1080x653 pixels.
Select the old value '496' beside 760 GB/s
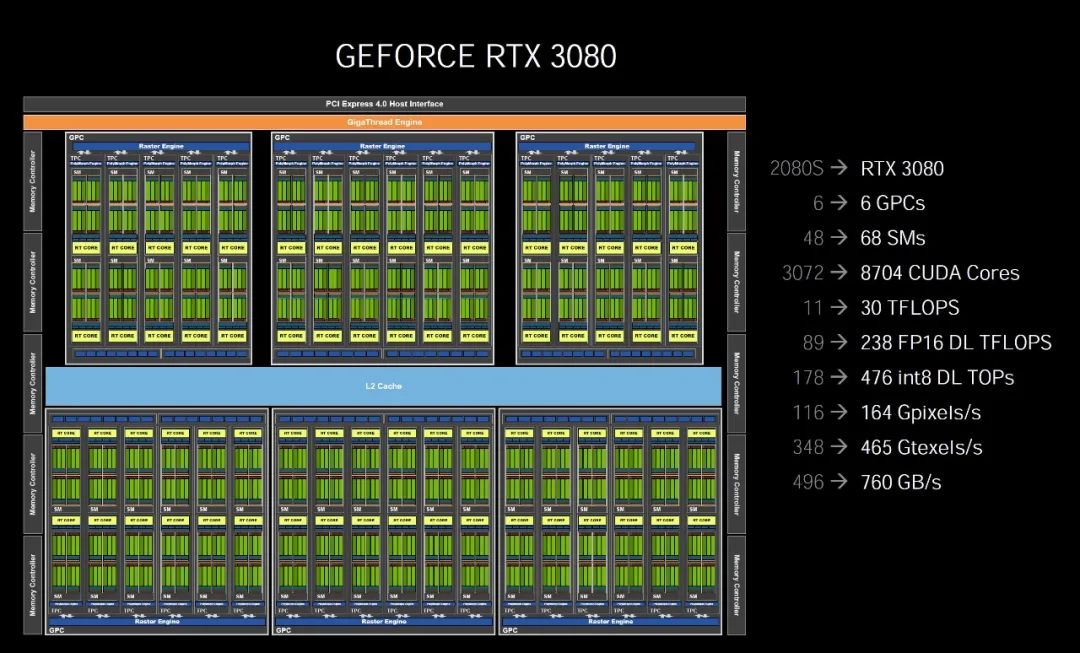point(808,482)
